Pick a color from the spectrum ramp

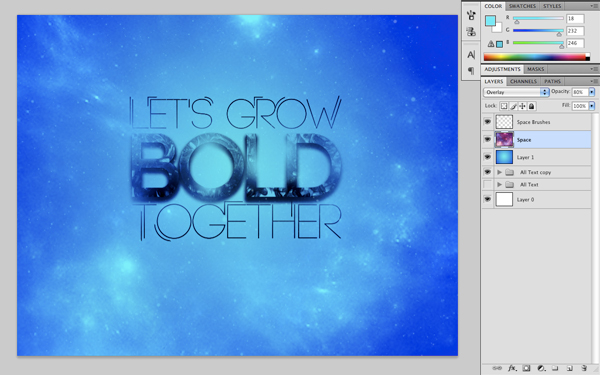coord(537,57)
